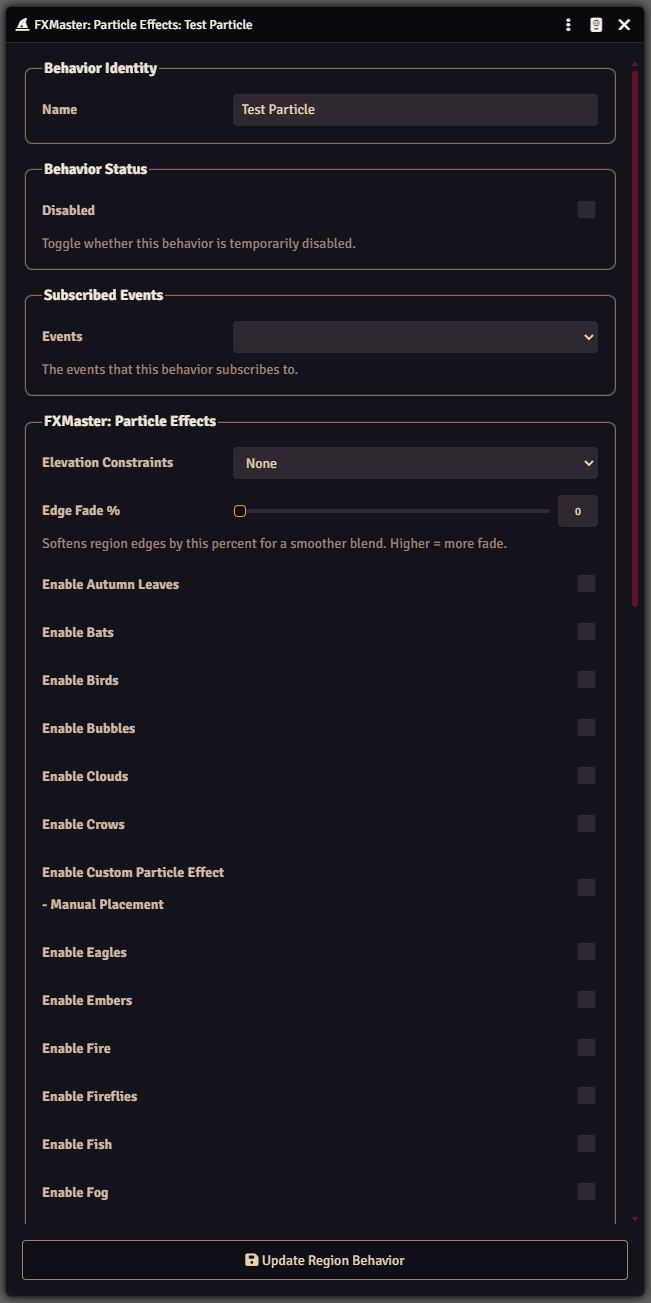The height and width of the screenshot is (1303, 651).
Task: Click the Edge Fade % numeric value box
Action: tap(578, 511)
